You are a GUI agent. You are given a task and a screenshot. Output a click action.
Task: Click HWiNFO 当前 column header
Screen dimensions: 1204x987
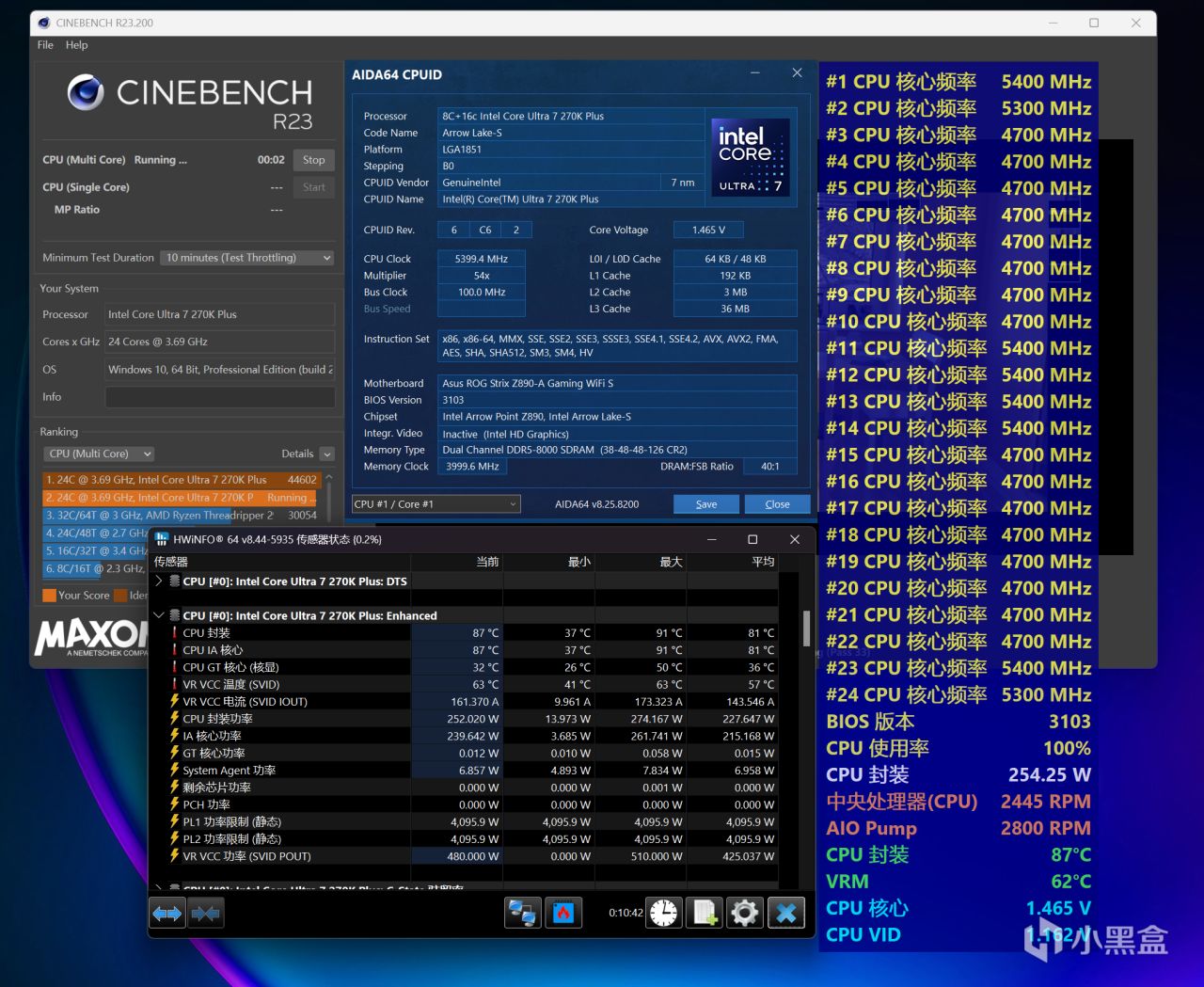[456, 562]
